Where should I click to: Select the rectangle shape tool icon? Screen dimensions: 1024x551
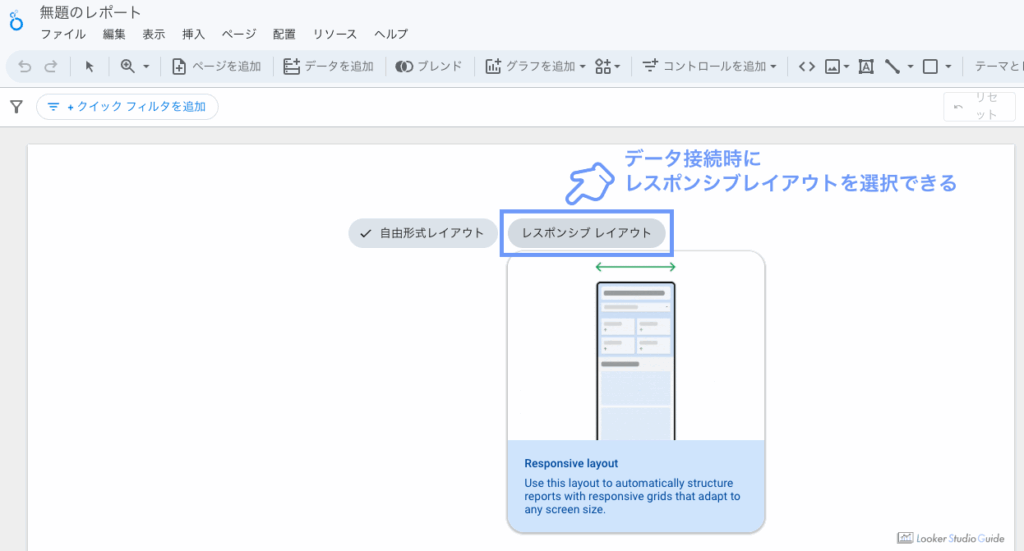coord(930,67)
